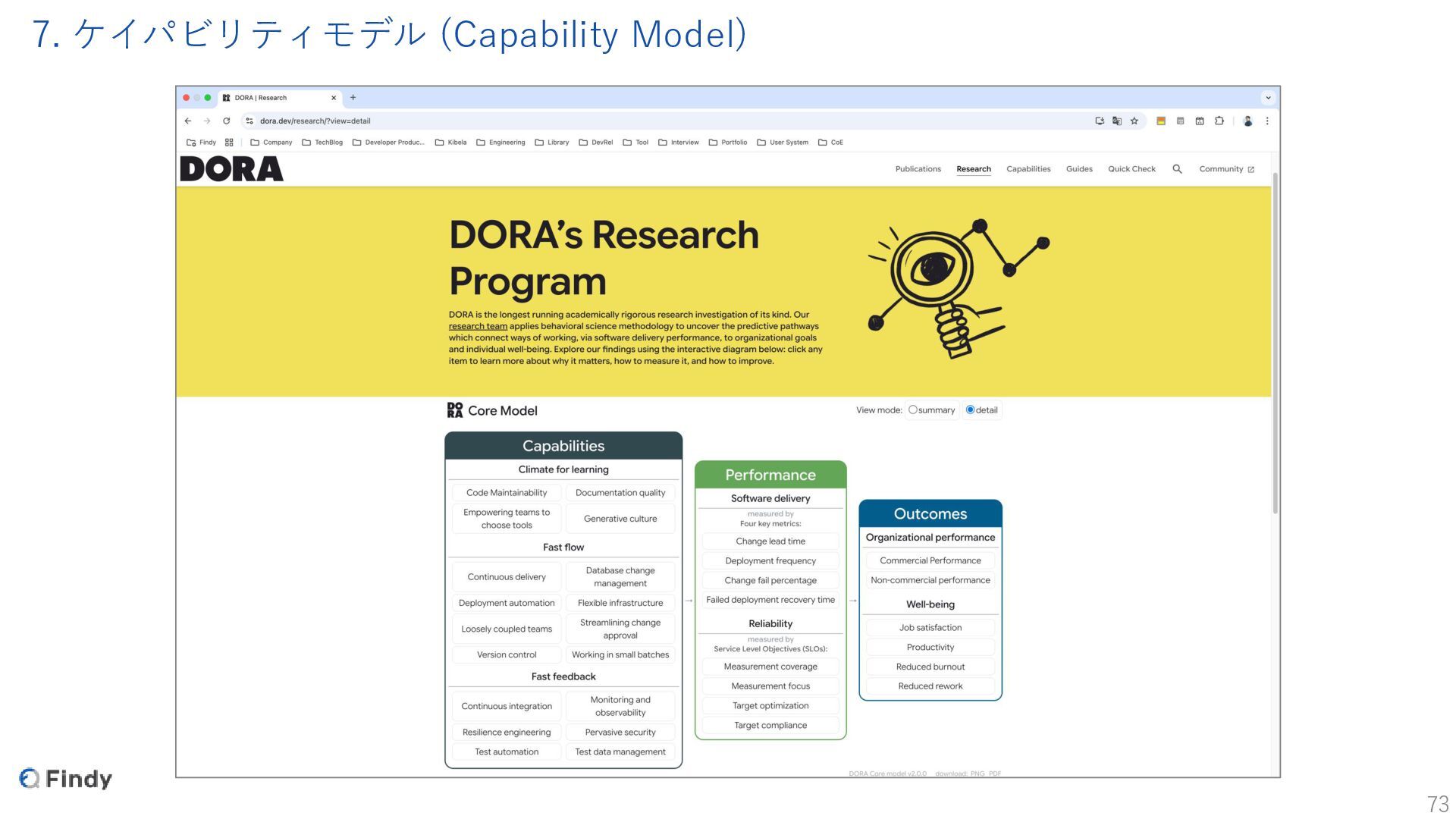Open the tab search chevron dropdown

(x=1268, y=98)
